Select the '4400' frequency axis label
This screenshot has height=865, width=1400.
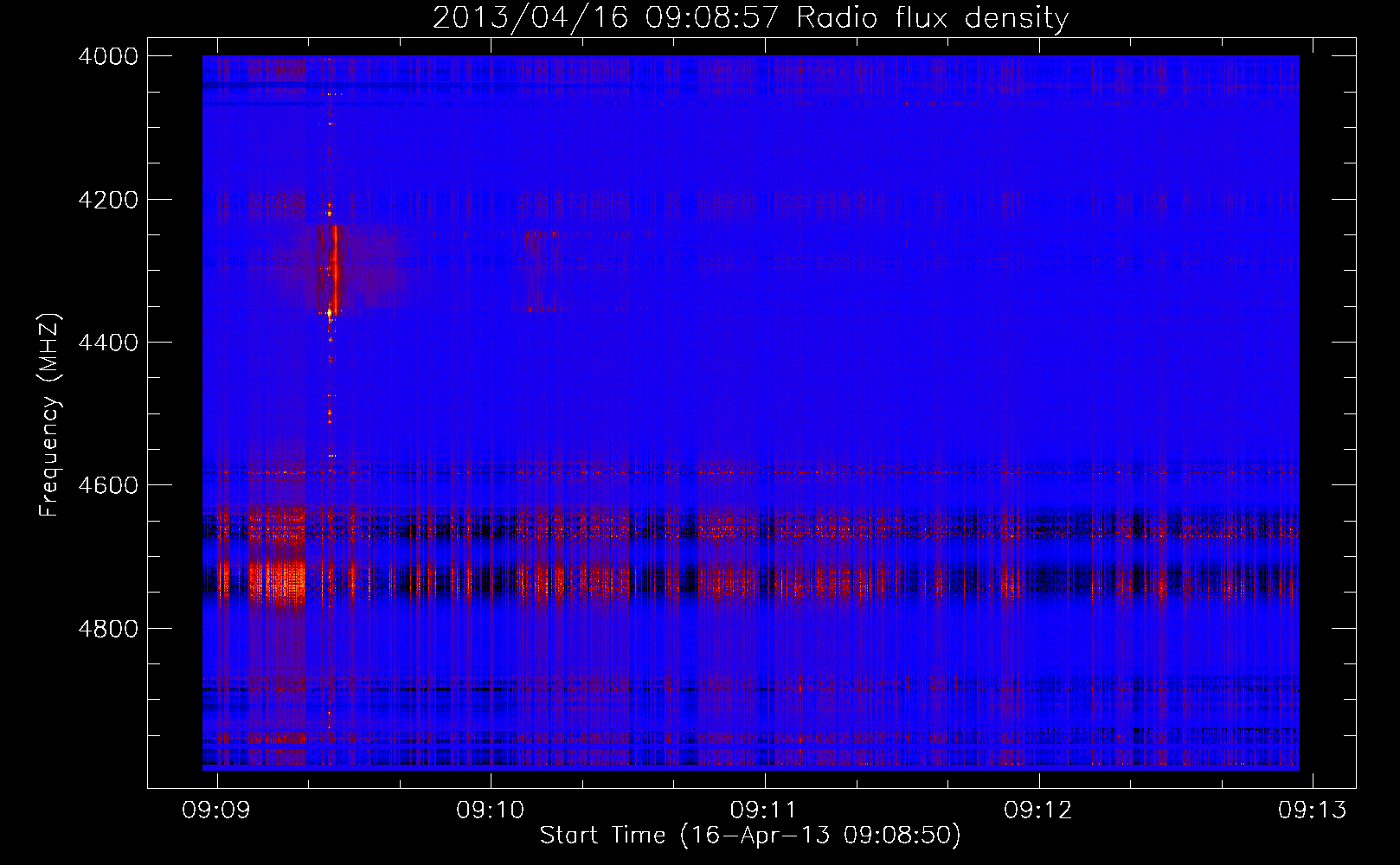108,343
